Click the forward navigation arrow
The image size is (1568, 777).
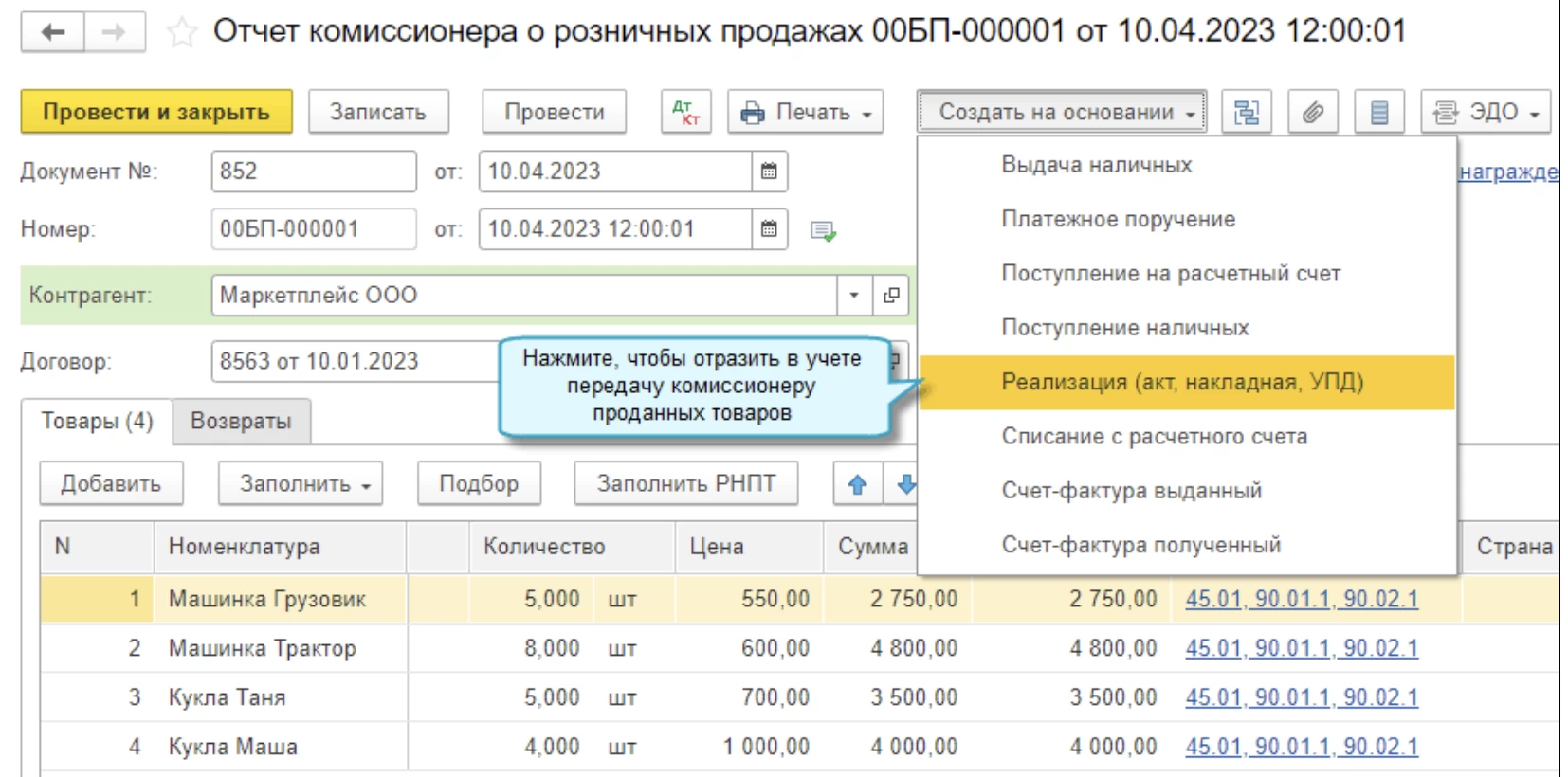pyautogui.click(x=114, y=32)
